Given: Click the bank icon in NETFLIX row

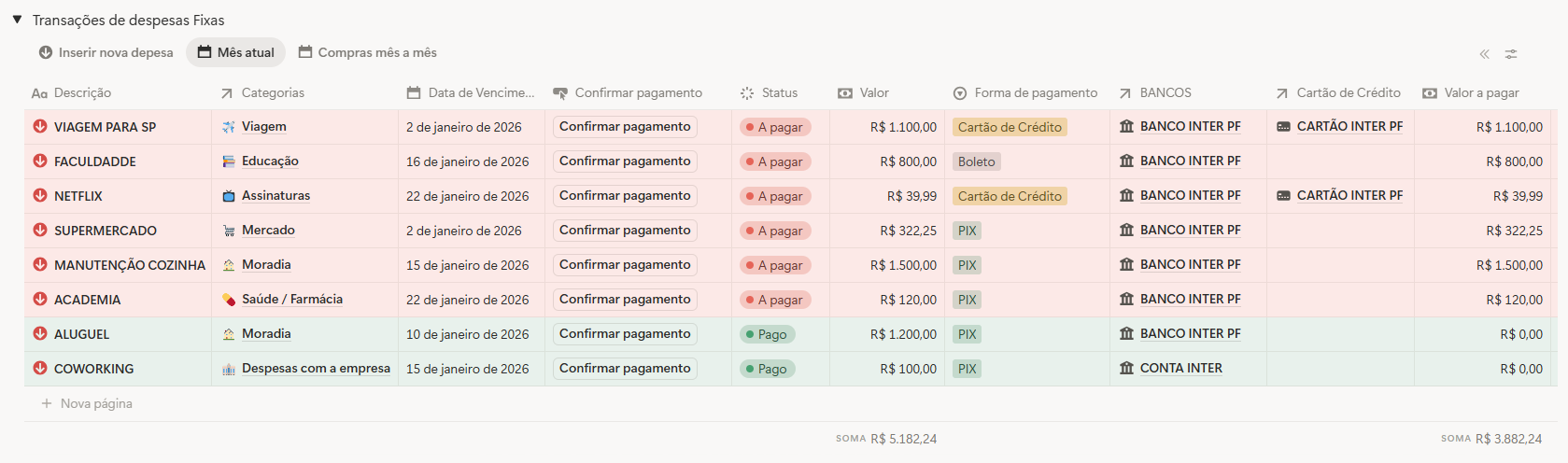Looking at the screenshot, I should (1126, 196).
